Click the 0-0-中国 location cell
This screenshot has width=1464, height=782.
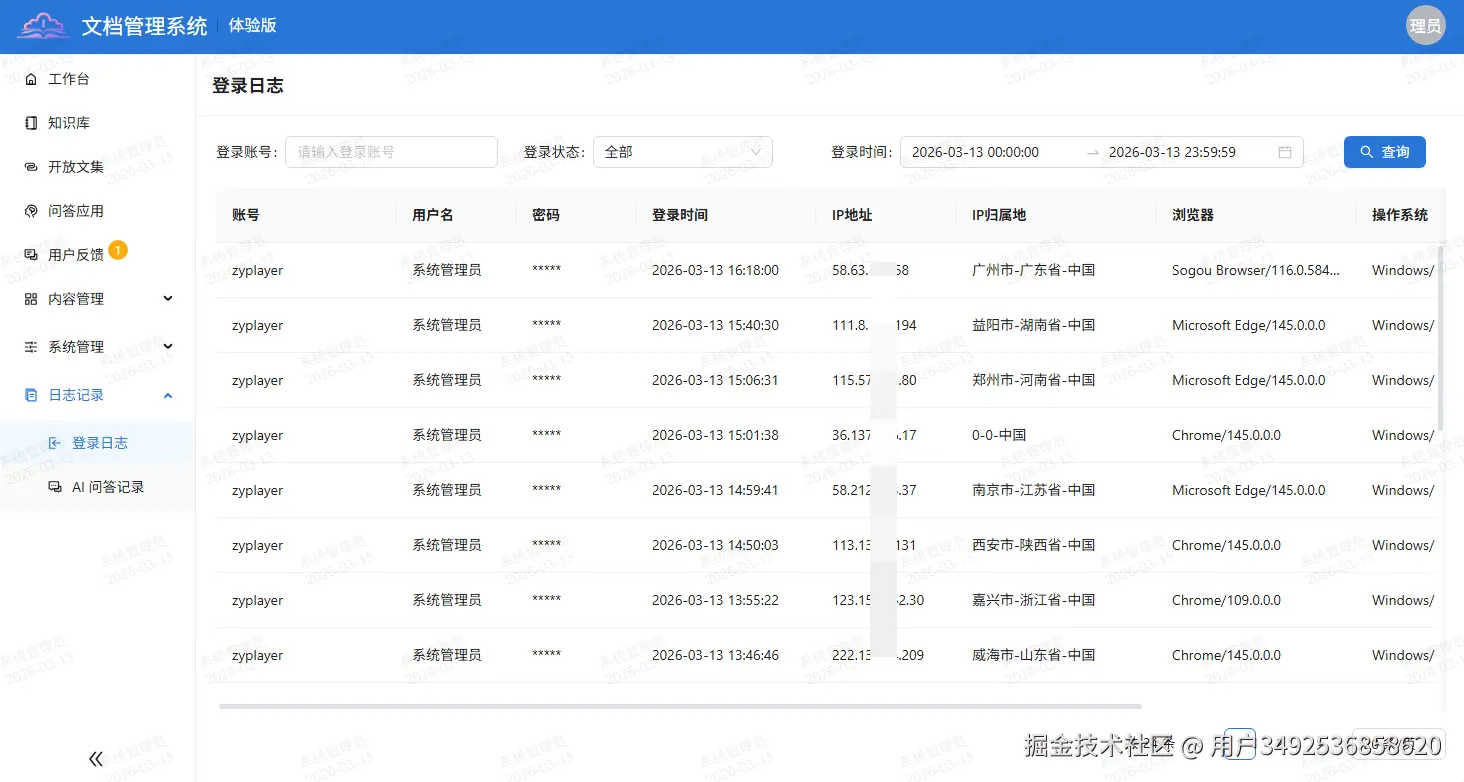999,435
